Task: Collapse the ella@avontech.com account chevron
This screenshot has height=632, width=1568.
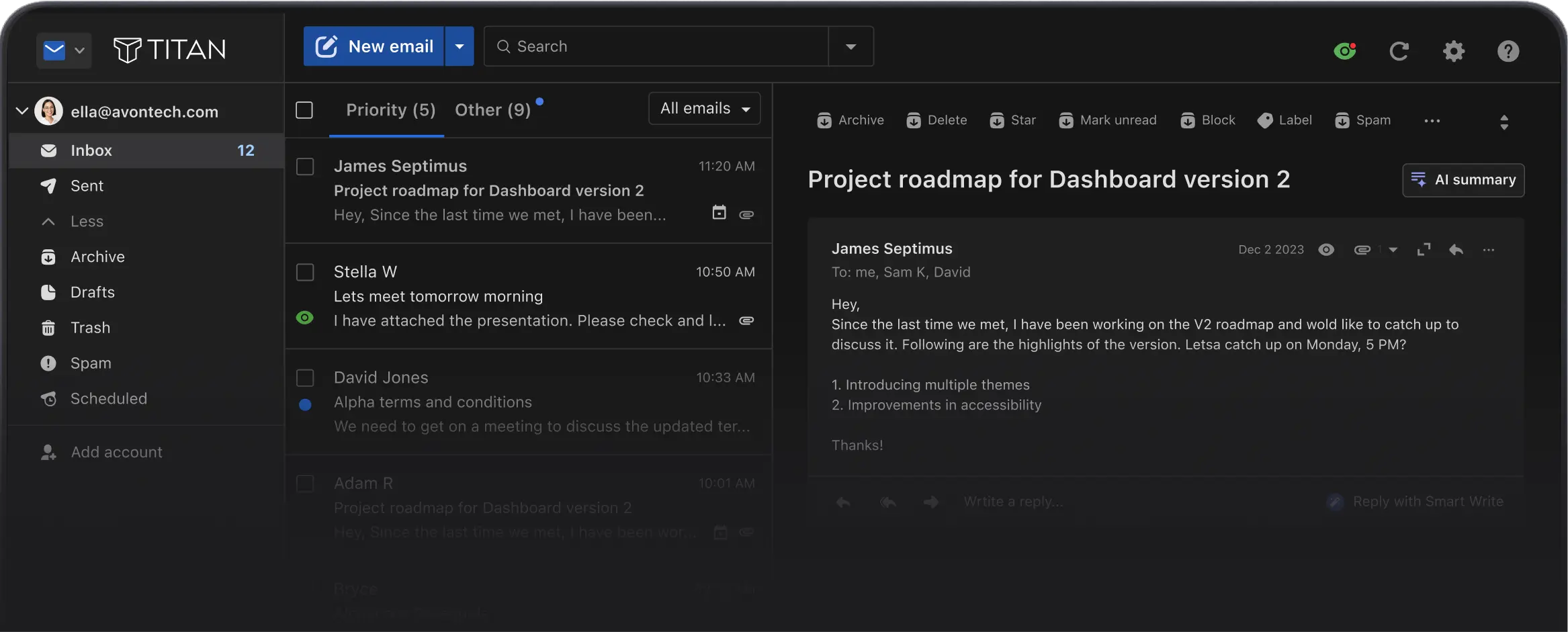Action: click(22, 111)
